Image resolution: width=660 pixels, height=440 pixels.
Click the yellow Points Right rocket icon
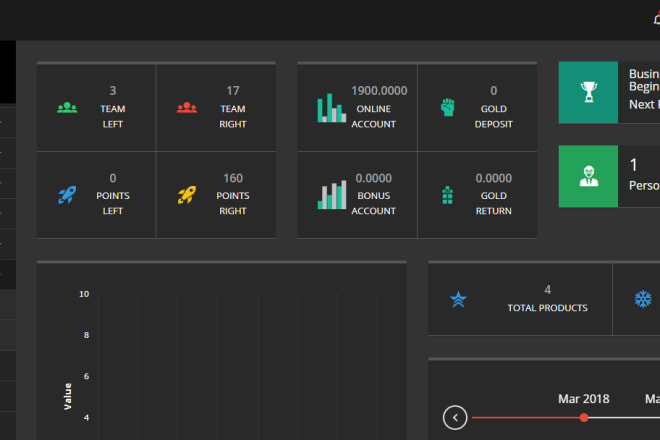(187, 195)
